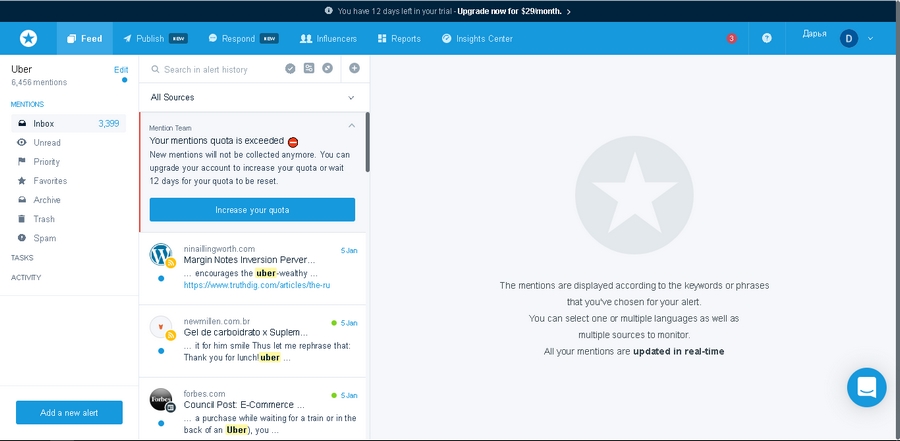
Task: Click the search magnifier icon
Action: coord(155,69)
